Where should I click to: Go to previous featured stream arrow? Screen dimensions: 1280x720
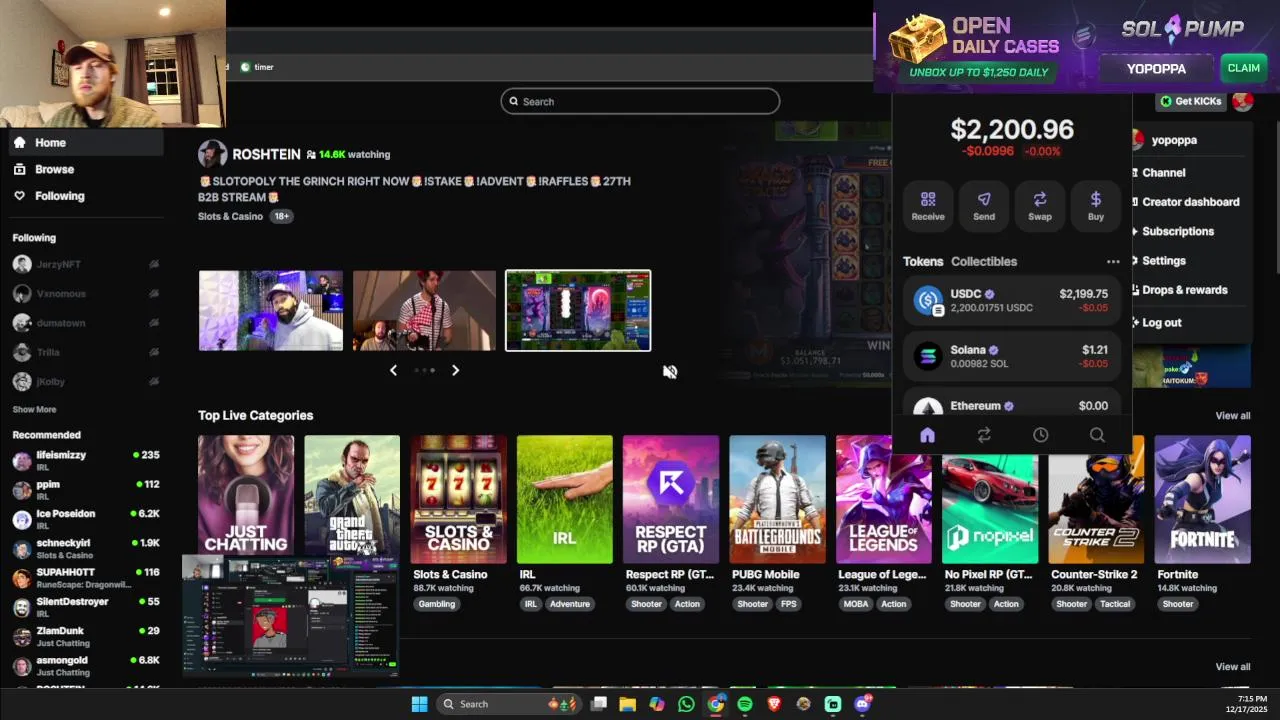coord(393,370)
